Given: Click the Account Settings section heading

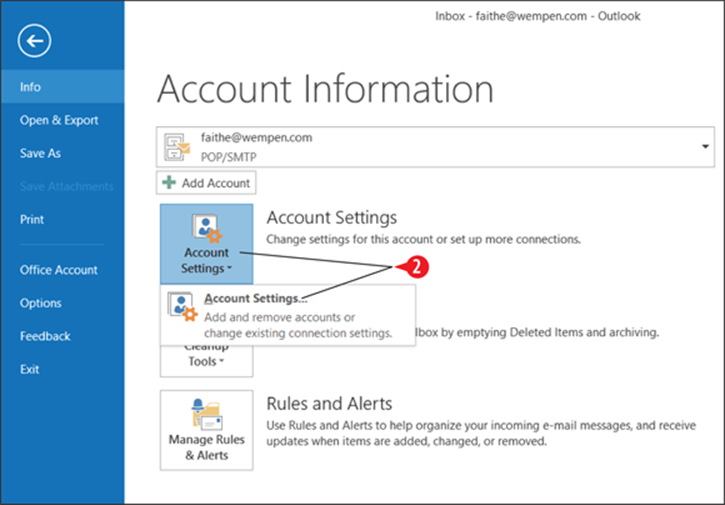Looking at the screenshot, I should 332,217.
